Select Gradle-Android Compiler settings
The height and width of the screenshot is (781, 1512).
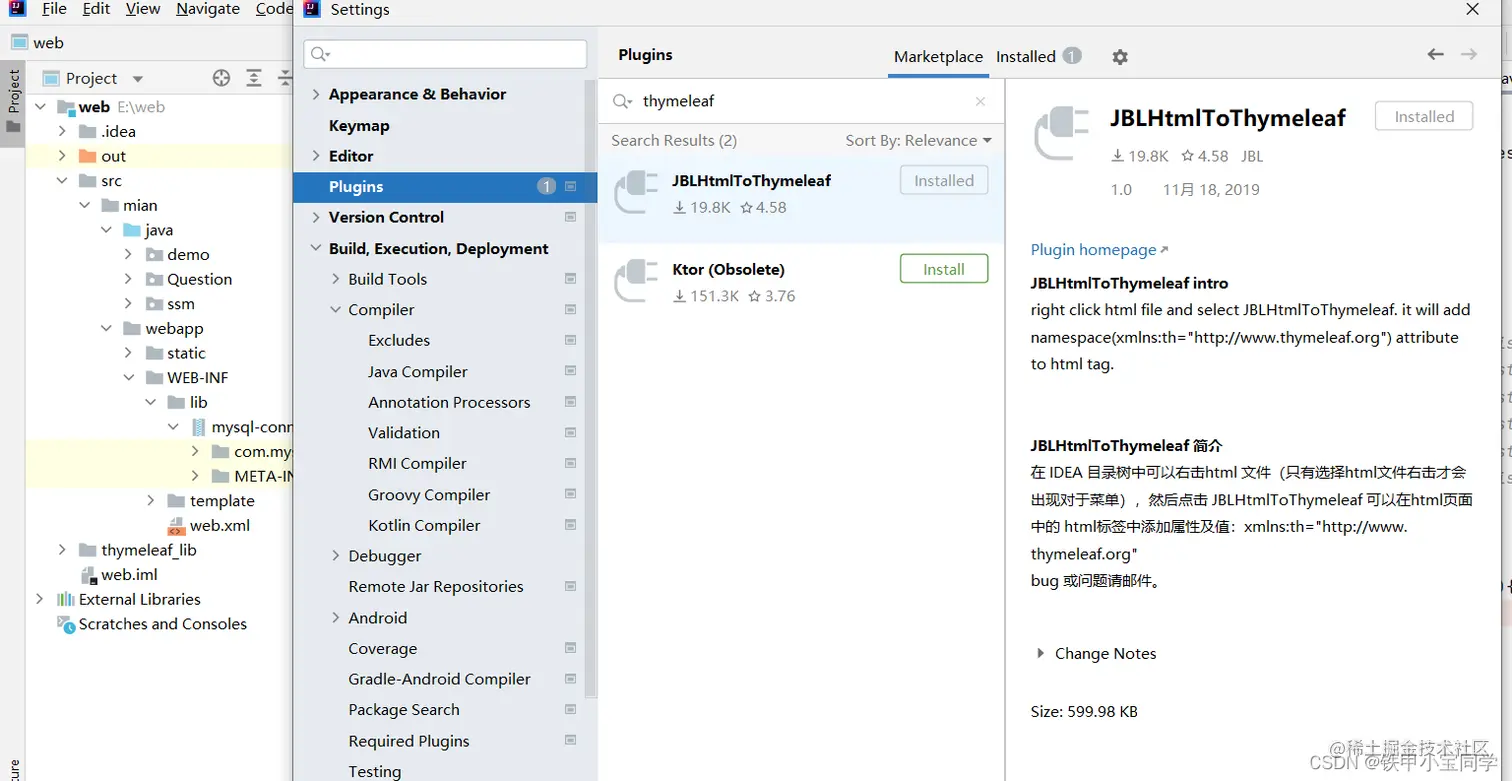[439, 679]
